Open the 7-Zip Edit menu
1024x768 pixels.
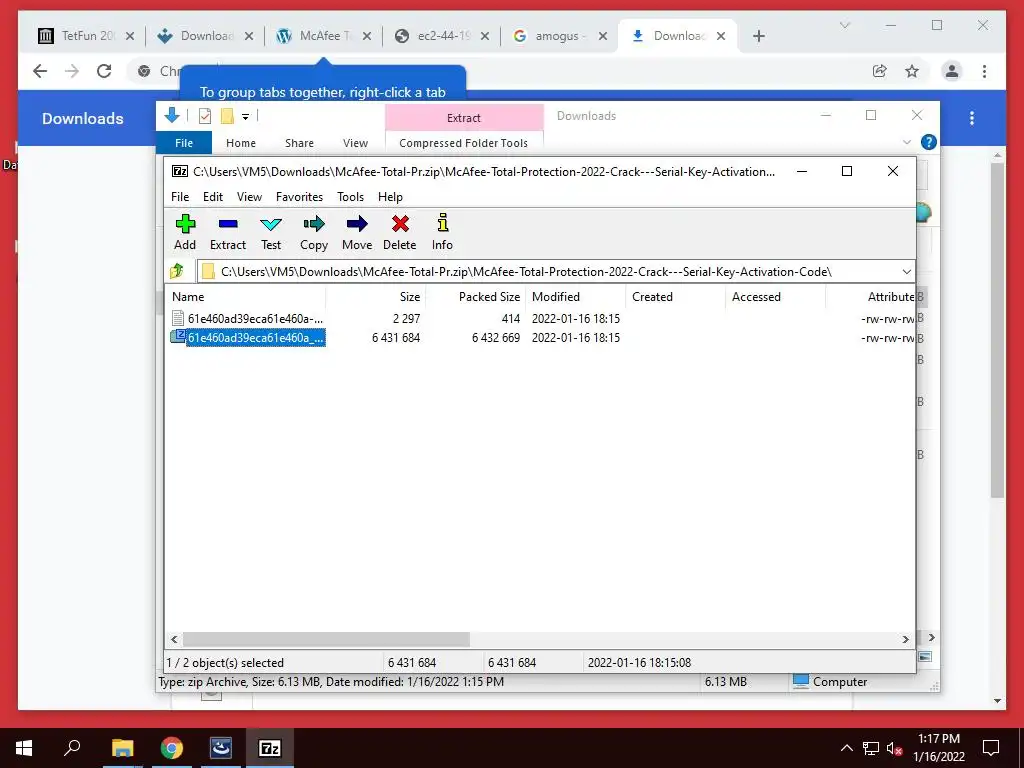tap(213, 197)
